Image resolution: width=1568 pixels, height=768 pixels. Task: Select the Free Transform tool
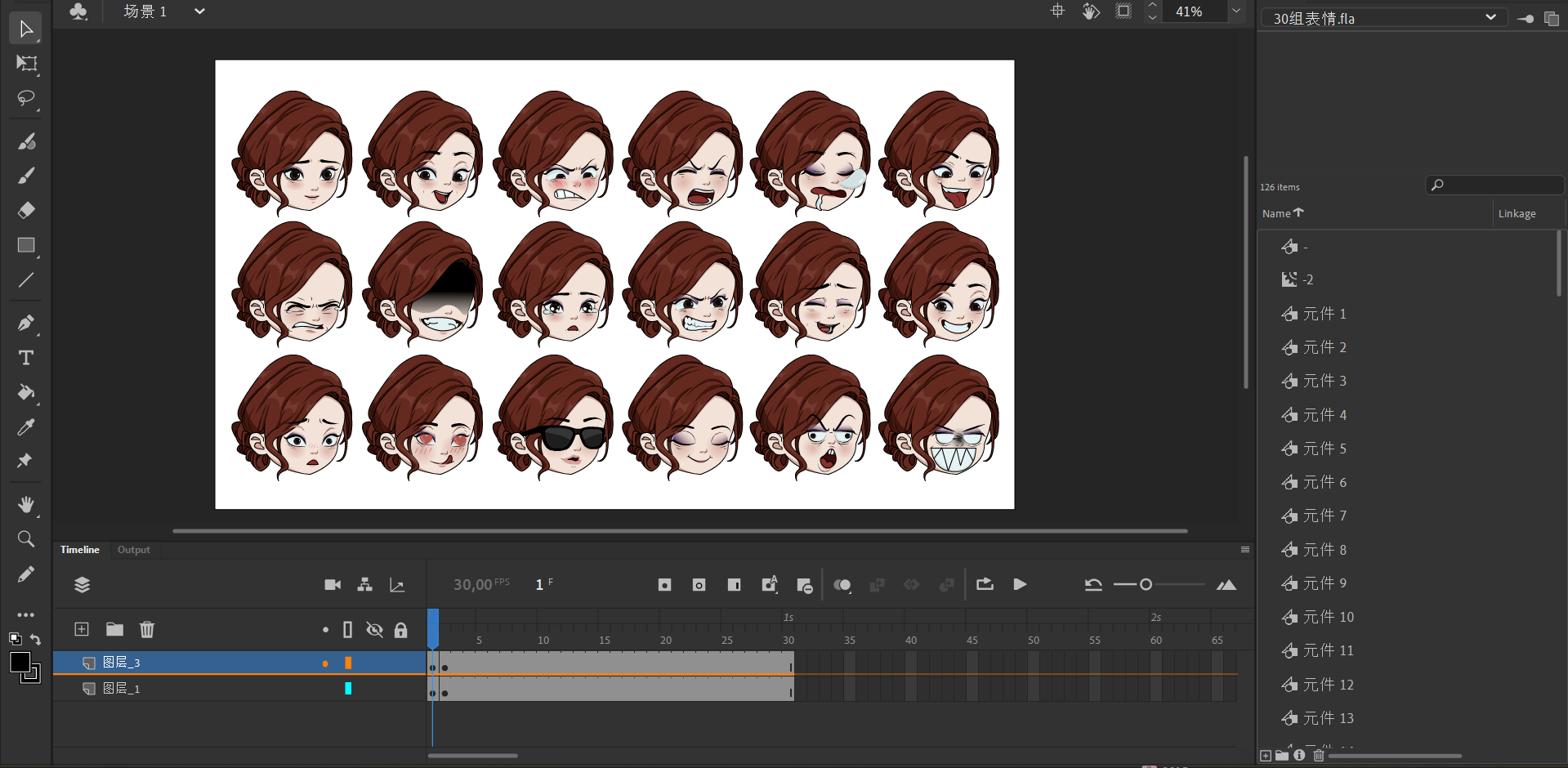point(26,64)
